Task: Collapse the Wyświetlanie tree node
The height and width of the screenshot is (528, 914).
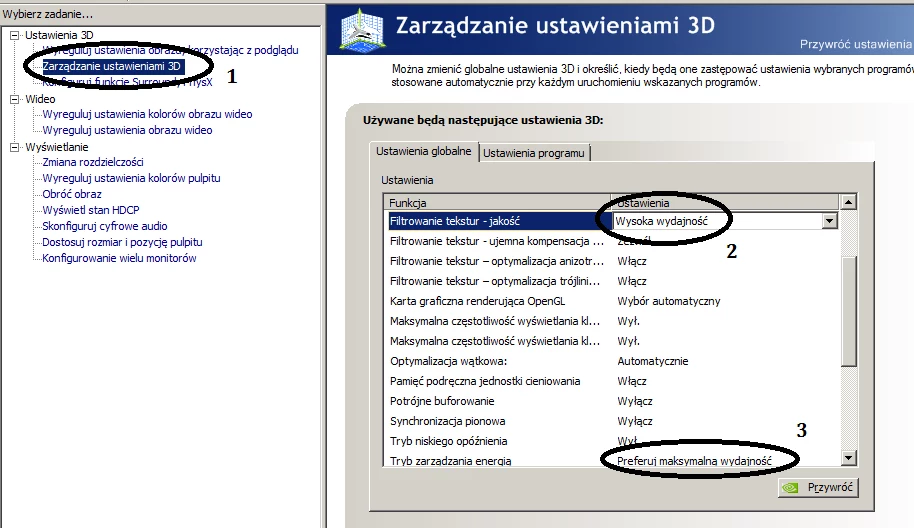Action: click(15, 147)
